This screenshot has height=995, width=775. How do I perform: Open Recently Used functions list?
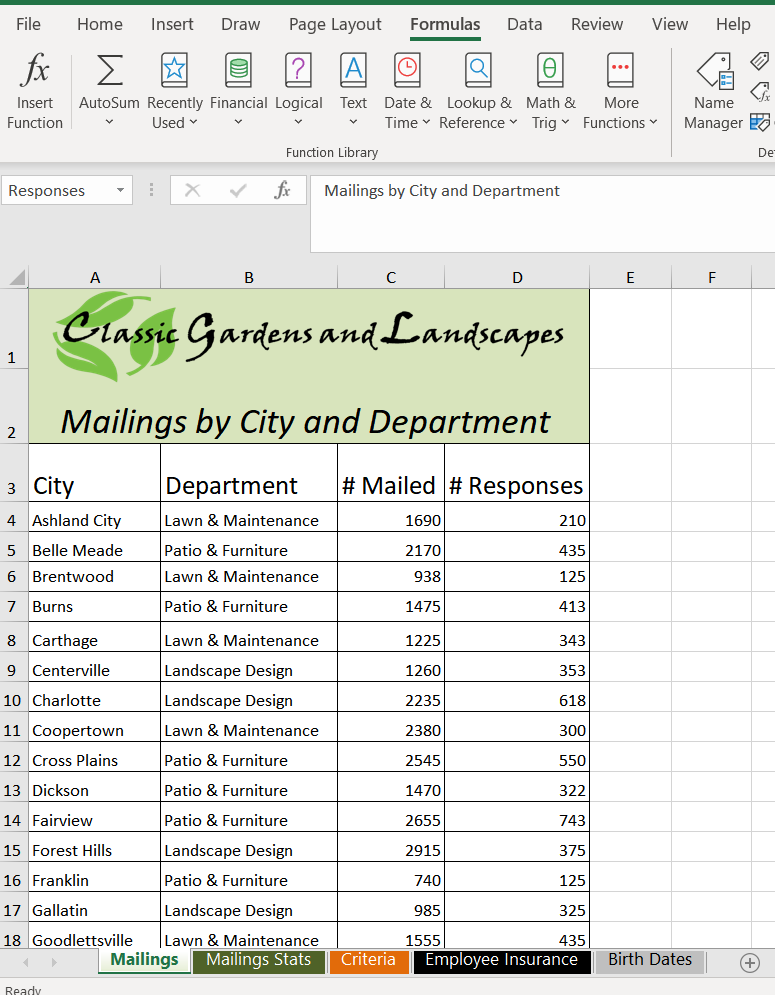tap(175, 92)
